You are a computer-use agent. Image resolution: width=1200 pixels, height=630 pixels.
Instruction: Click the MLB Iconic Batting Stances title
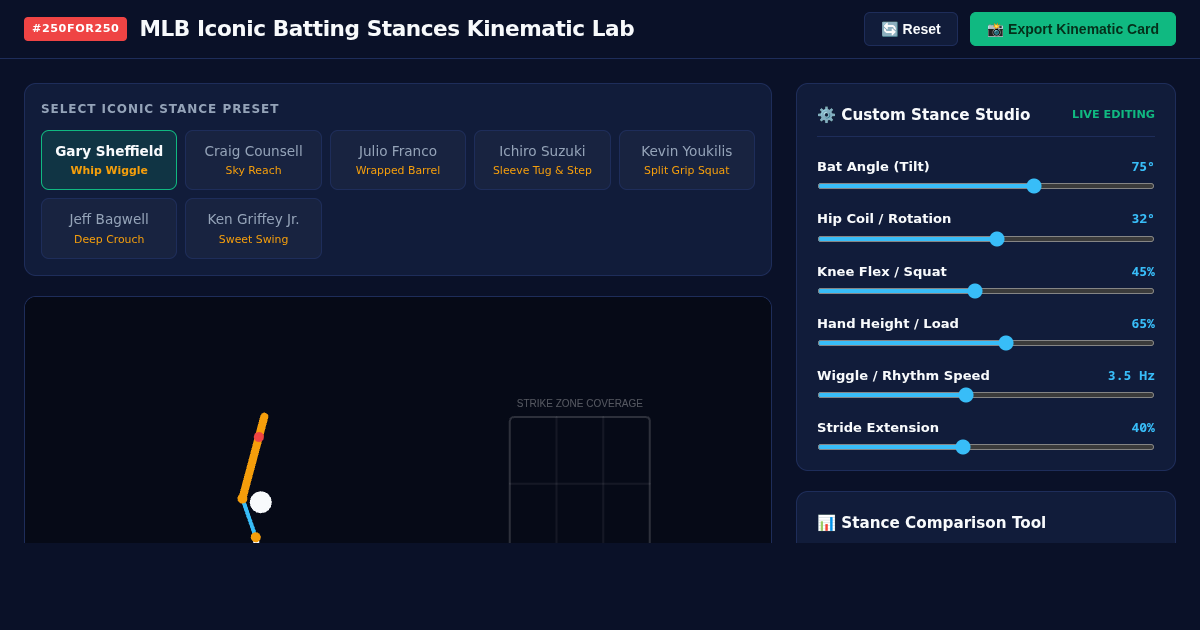click(x=387, y=29)
